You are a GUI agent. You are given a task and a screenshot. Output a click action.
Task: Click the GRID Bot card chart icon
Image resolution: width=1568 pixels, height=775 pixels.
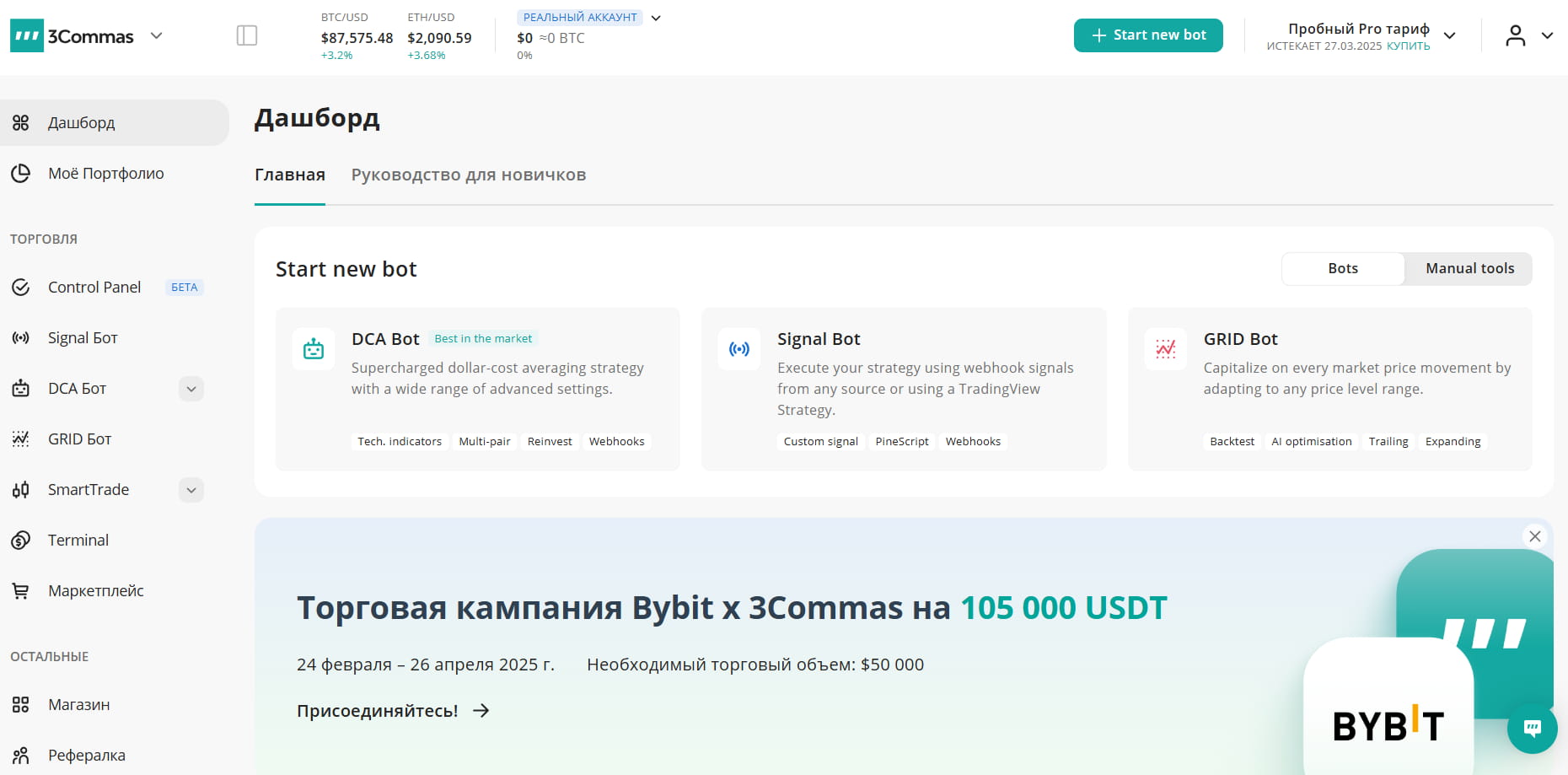pos(1166,349)
